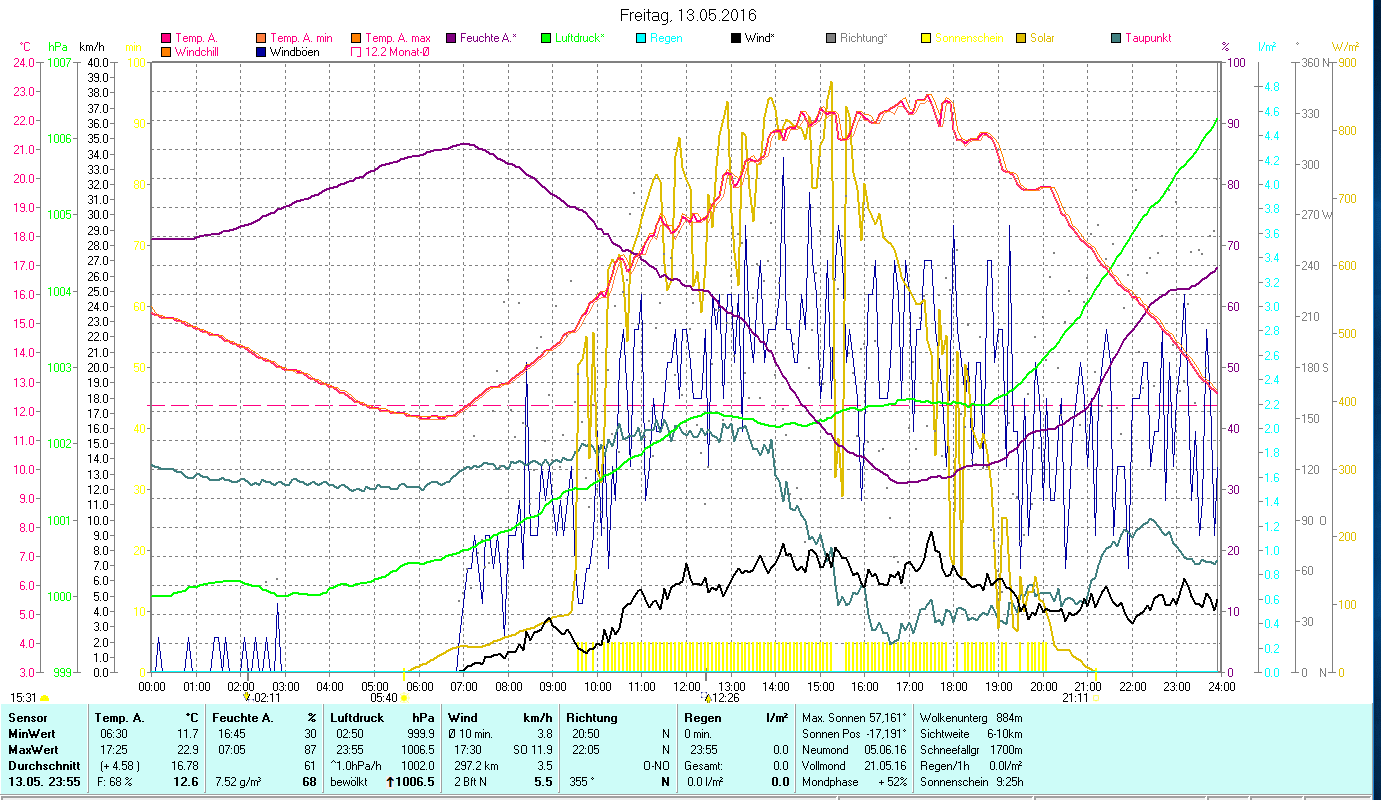Screen dimensions: 1381x800
Task: Click the yellow Sonnenschein legend square
Action: [x=926, y=38]
